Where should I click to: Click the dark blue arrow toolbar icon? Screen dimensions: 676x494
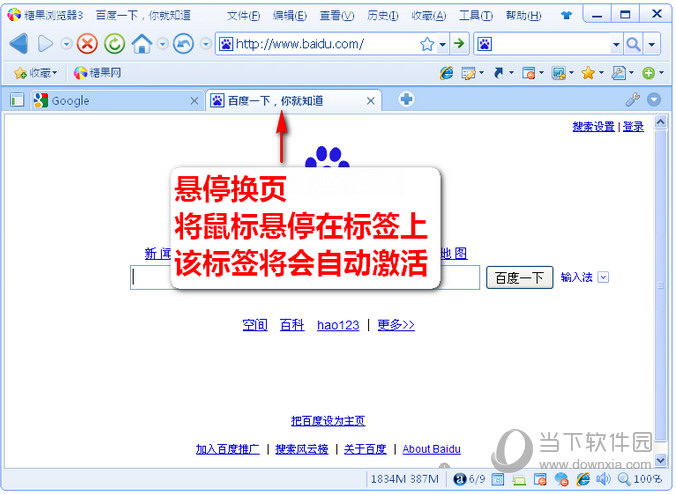point(498,73)
